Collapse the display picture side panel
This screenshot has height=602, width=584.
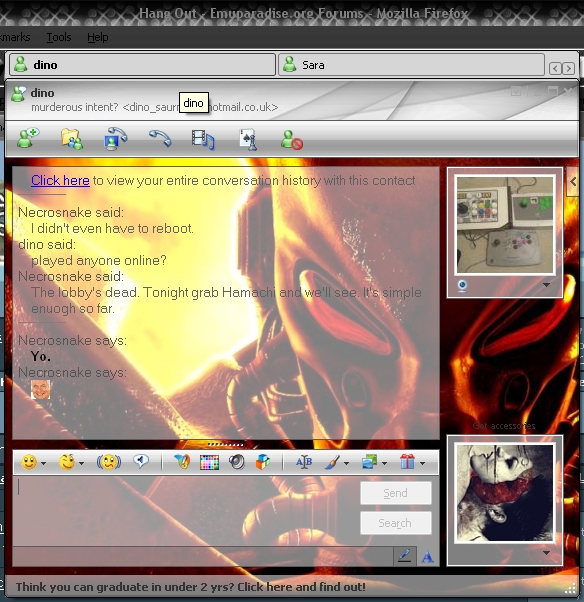[x=573, y=182]
